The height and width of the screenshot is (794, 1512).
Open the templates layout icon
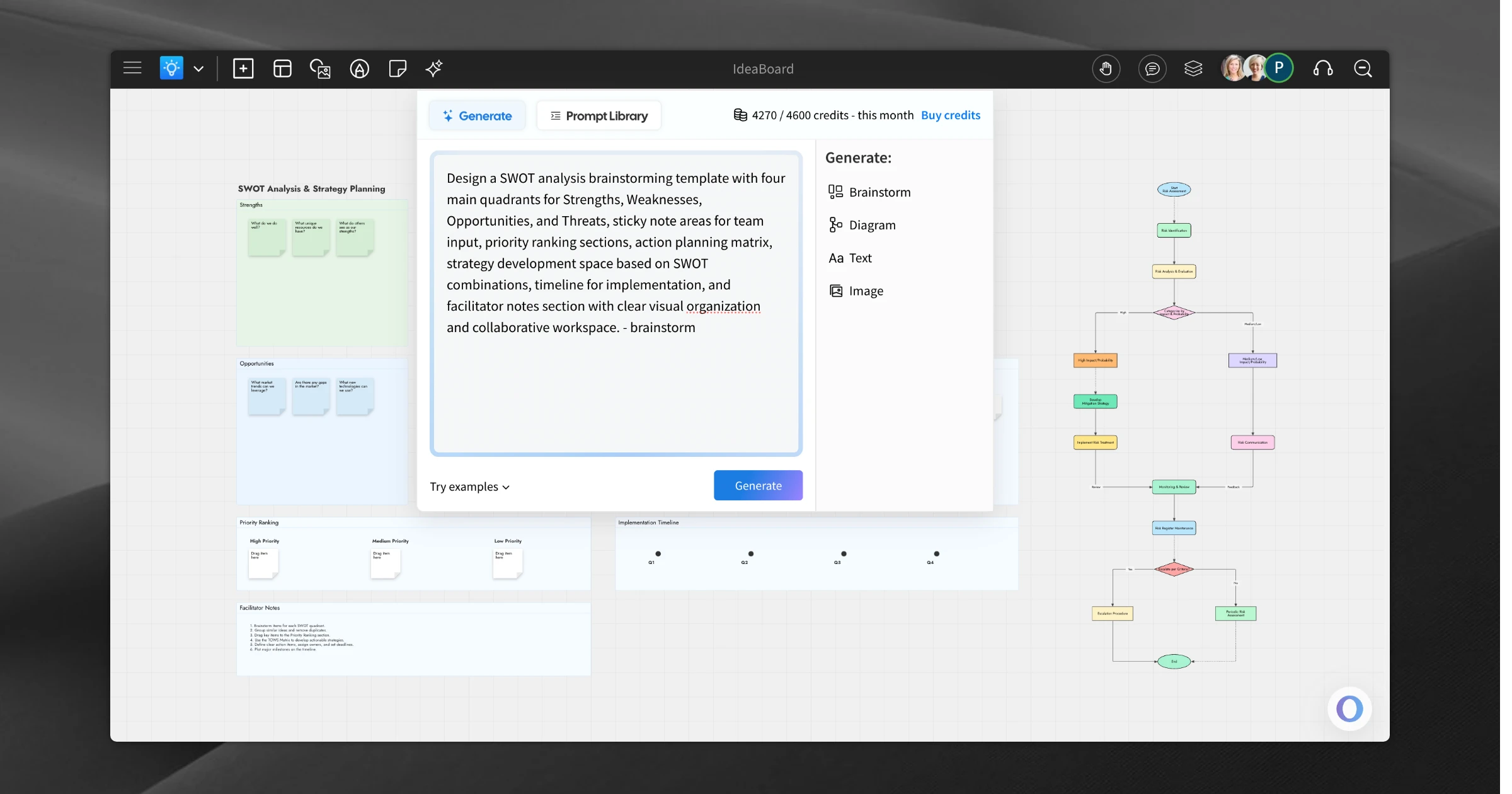282,68
